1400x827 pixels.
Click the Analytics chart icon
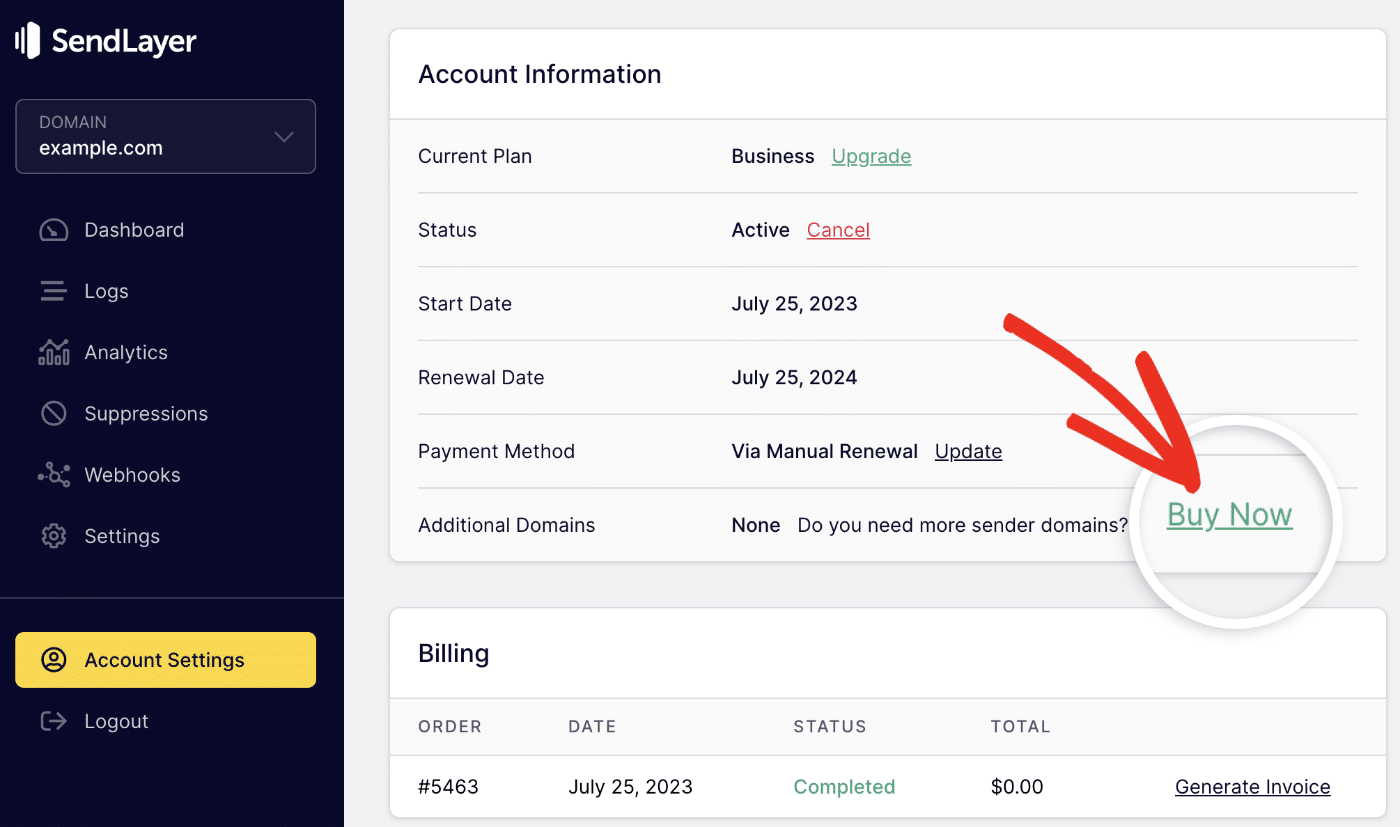click(x=53, y=352)
